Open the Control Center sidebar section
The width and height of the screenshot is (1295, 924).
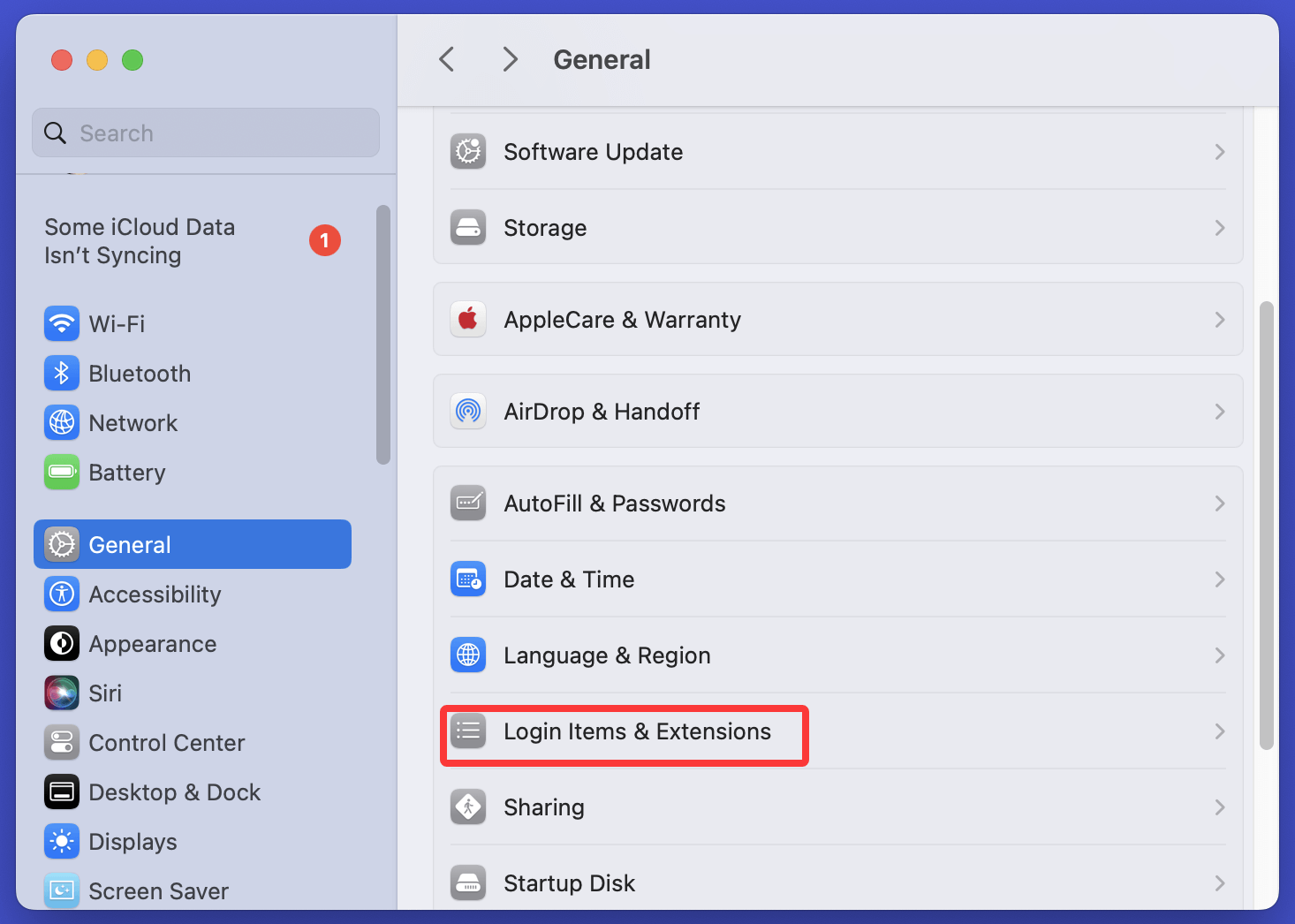(x=166, y=743)
